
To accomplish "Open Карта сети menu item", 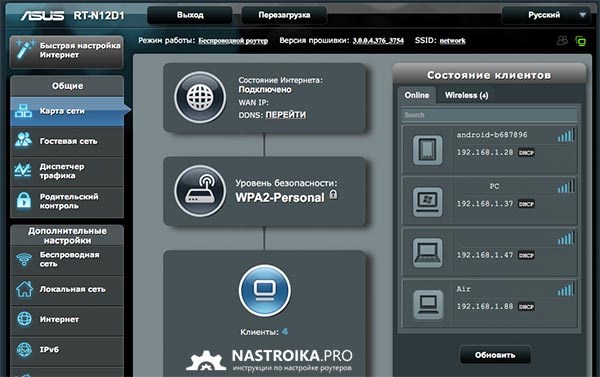I will pyautogui.click(x=67, y=111).
